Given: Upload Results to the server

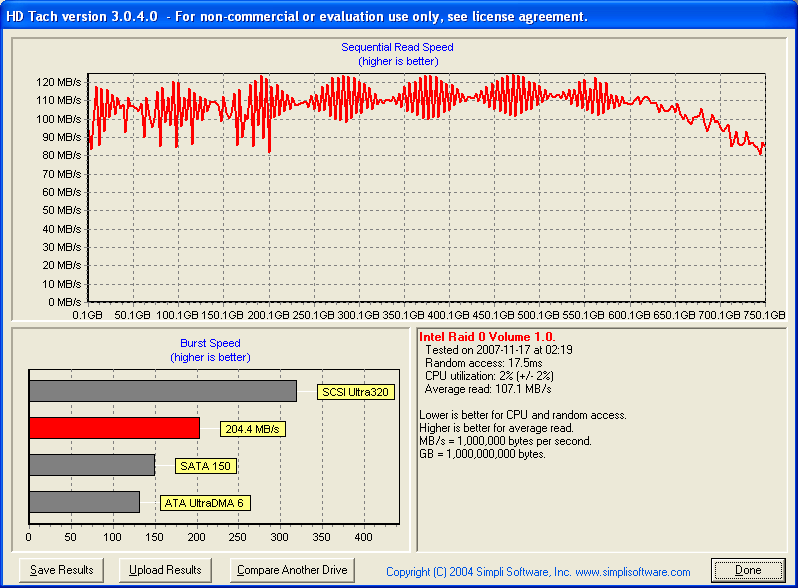Looking at the screenshot, I should 165,570.
